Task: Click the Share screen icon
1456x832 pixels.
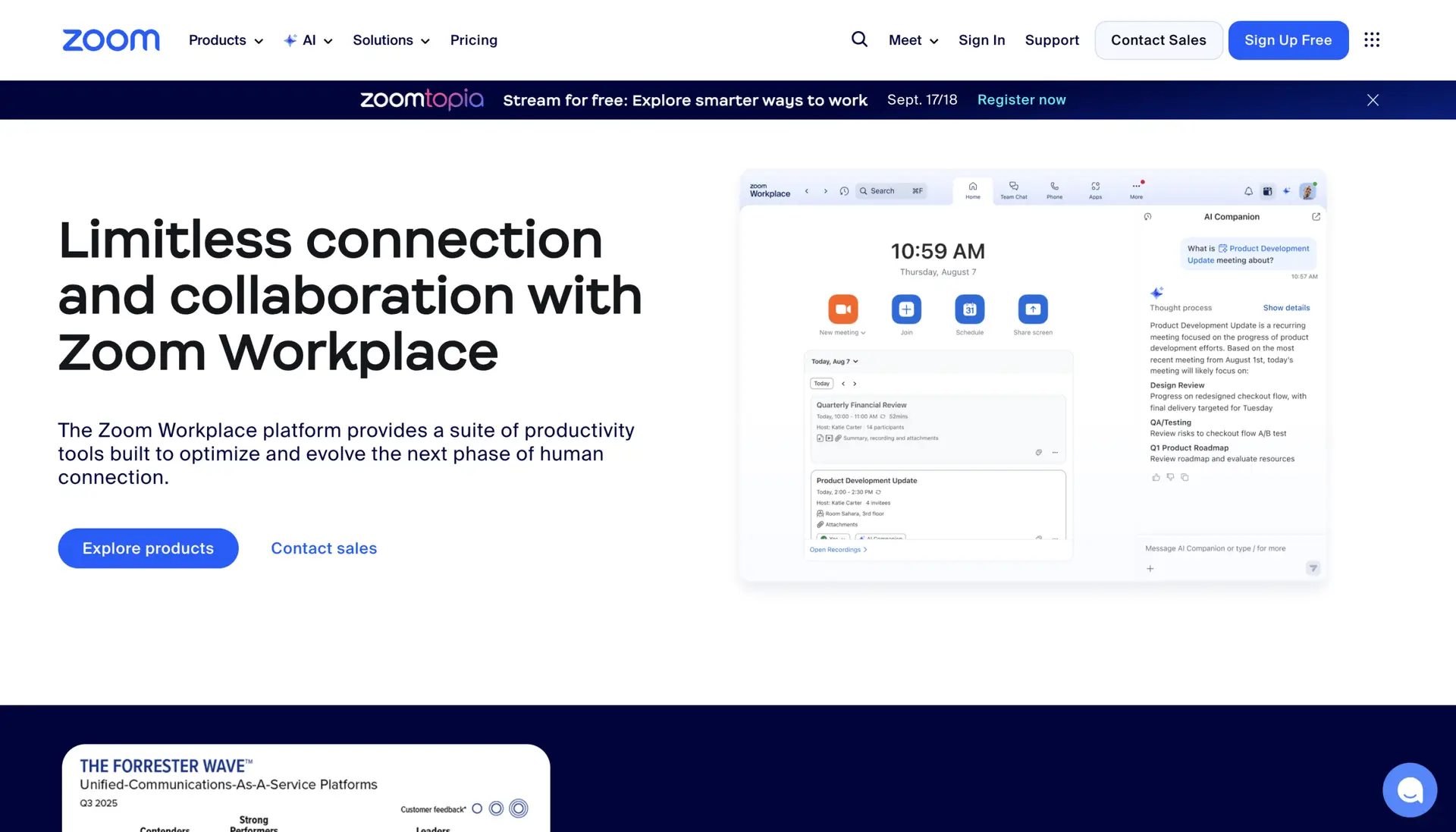Action: click(1032, 309)
